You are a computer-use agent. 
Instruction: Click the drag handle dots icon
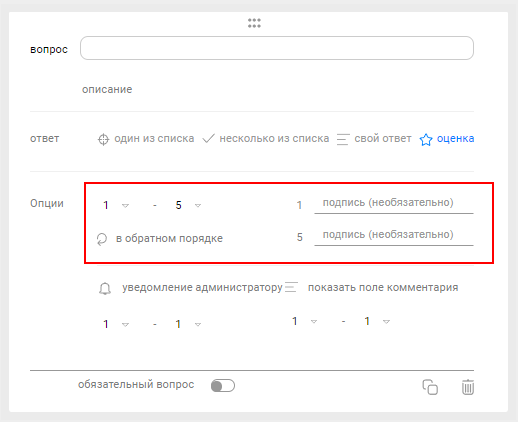(x=254, y=23)
